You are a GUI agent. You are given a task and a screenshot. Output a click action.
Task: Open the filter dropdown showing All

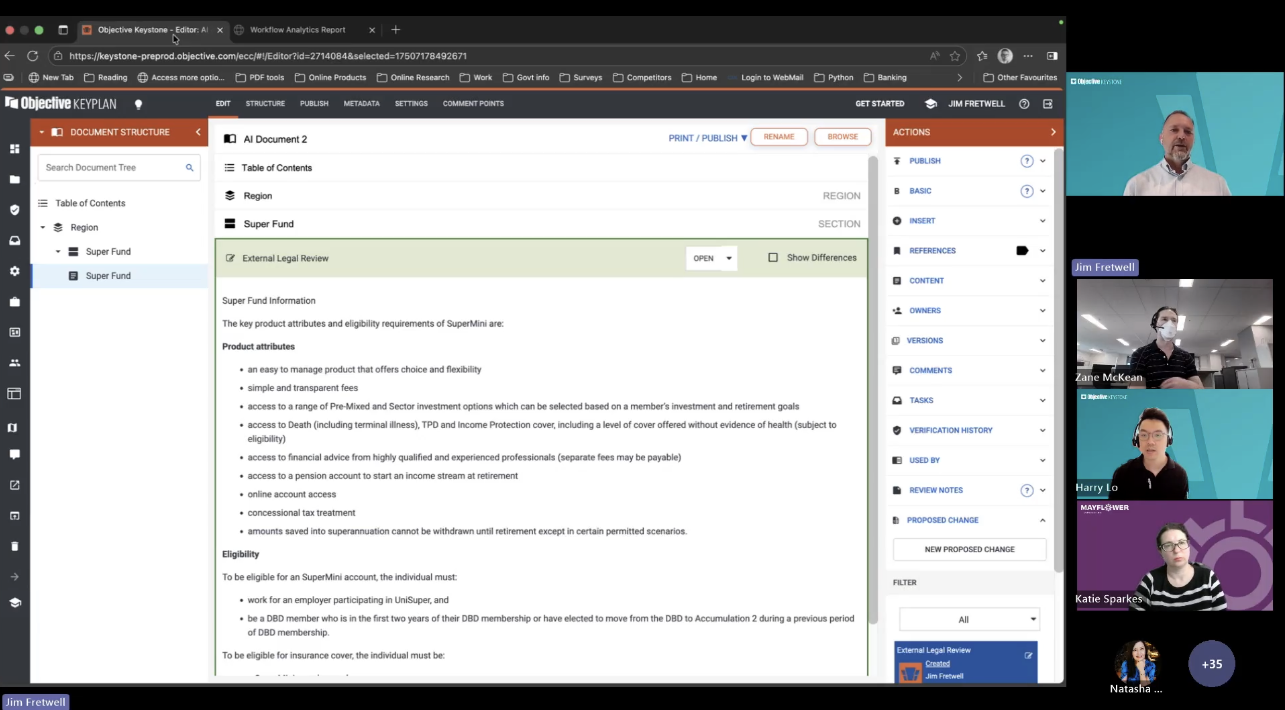(x=968, y=619)
